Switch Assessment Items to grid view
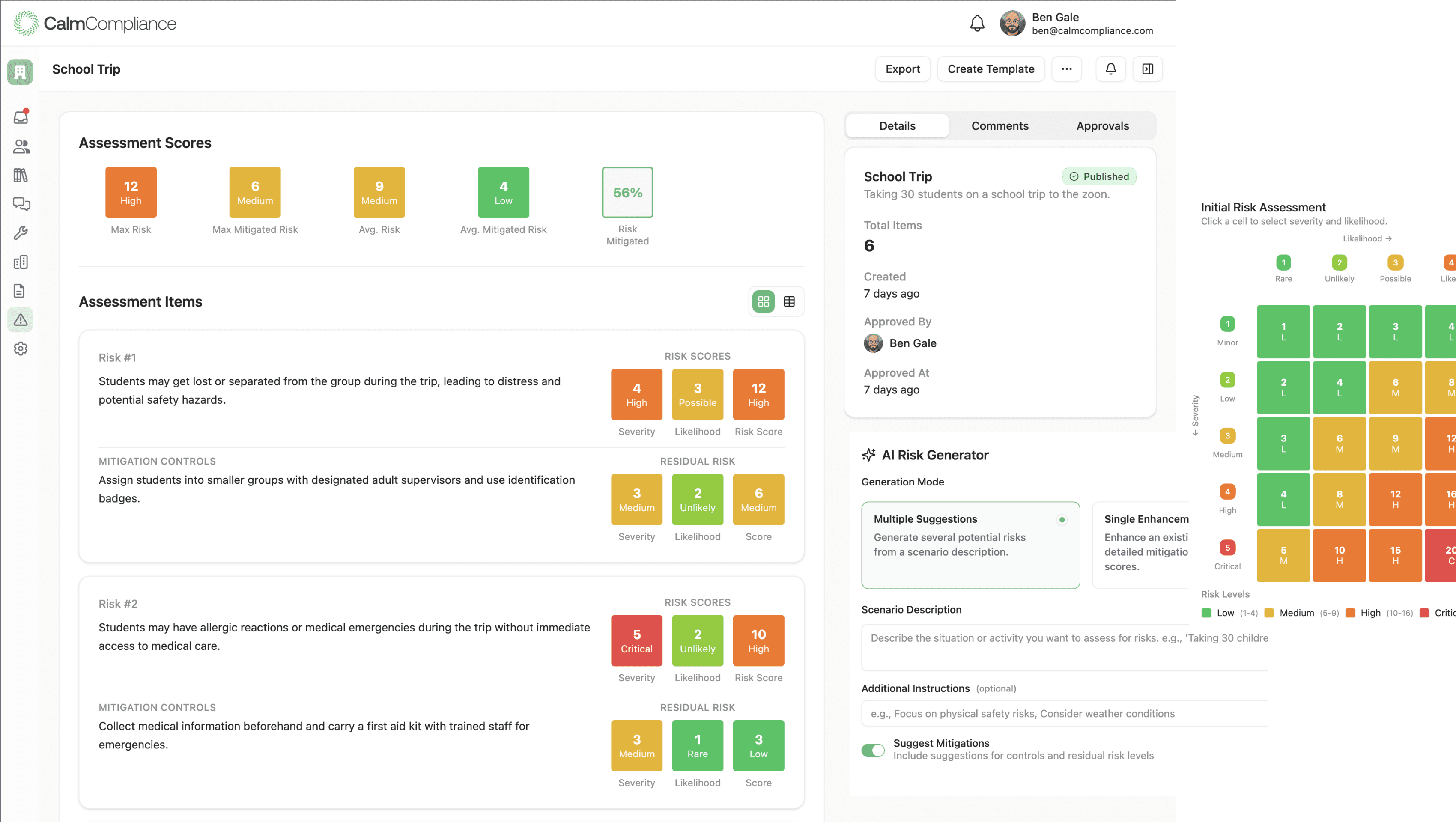 [764, 302]
